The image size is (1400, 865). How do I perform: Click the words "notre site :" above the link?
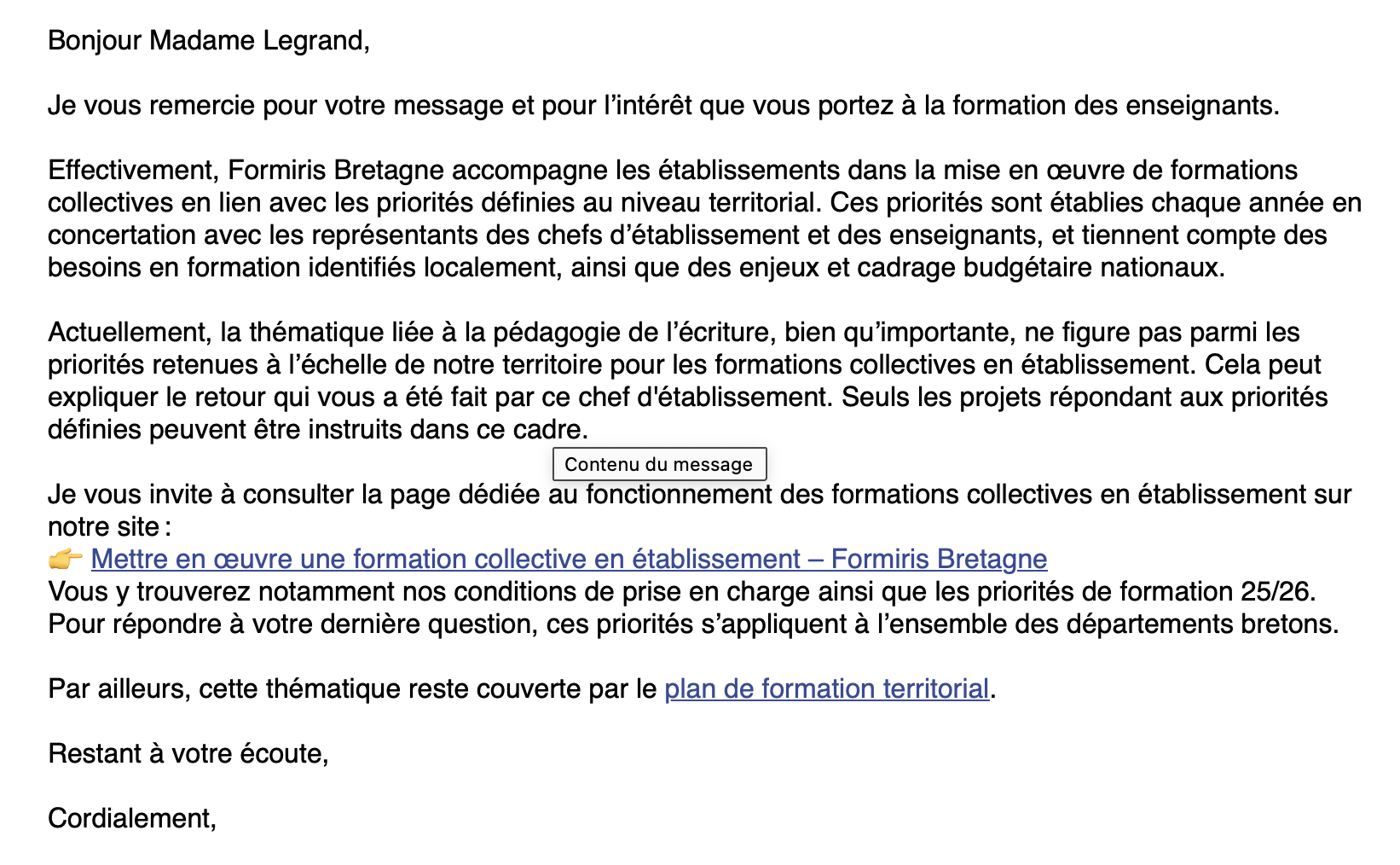click(109, 526)
